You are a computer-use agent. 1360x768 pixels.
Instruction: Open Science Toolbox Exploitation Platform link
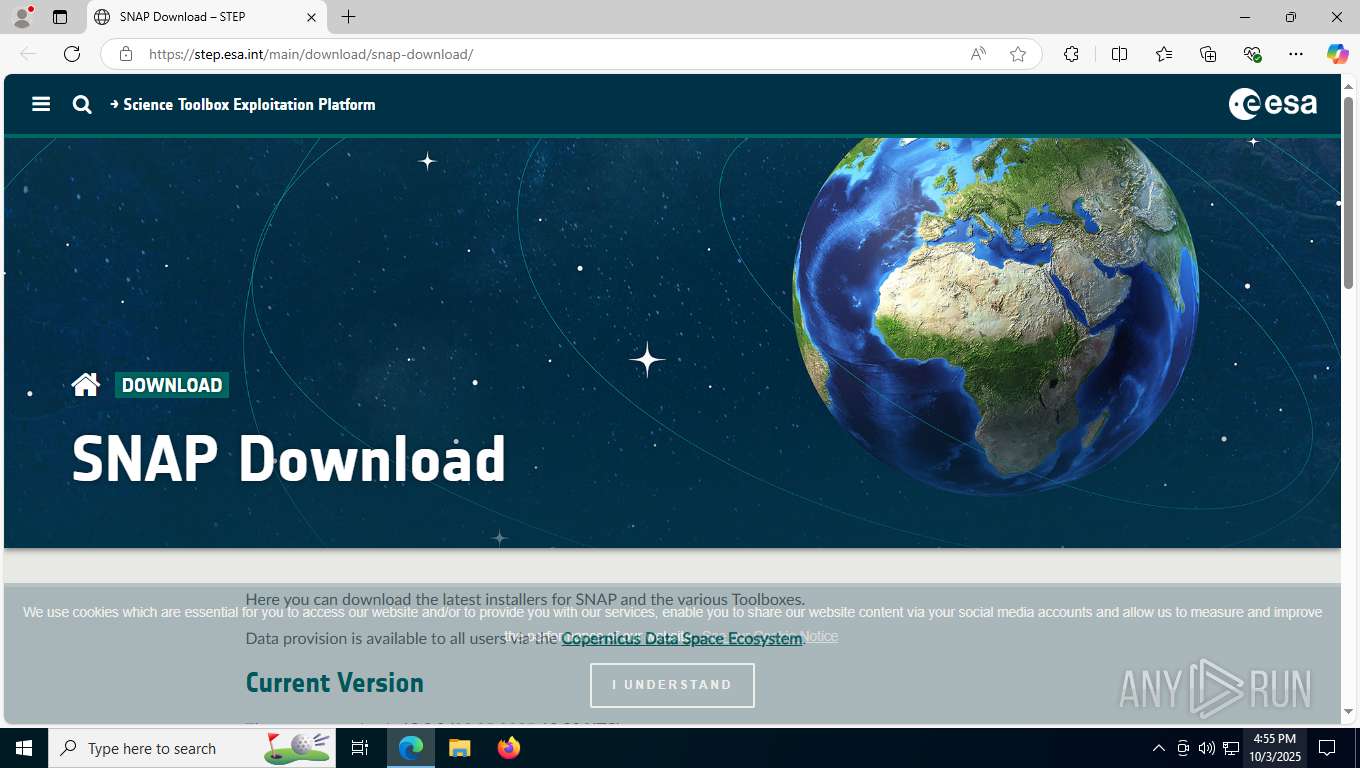[x=243, y=104]
